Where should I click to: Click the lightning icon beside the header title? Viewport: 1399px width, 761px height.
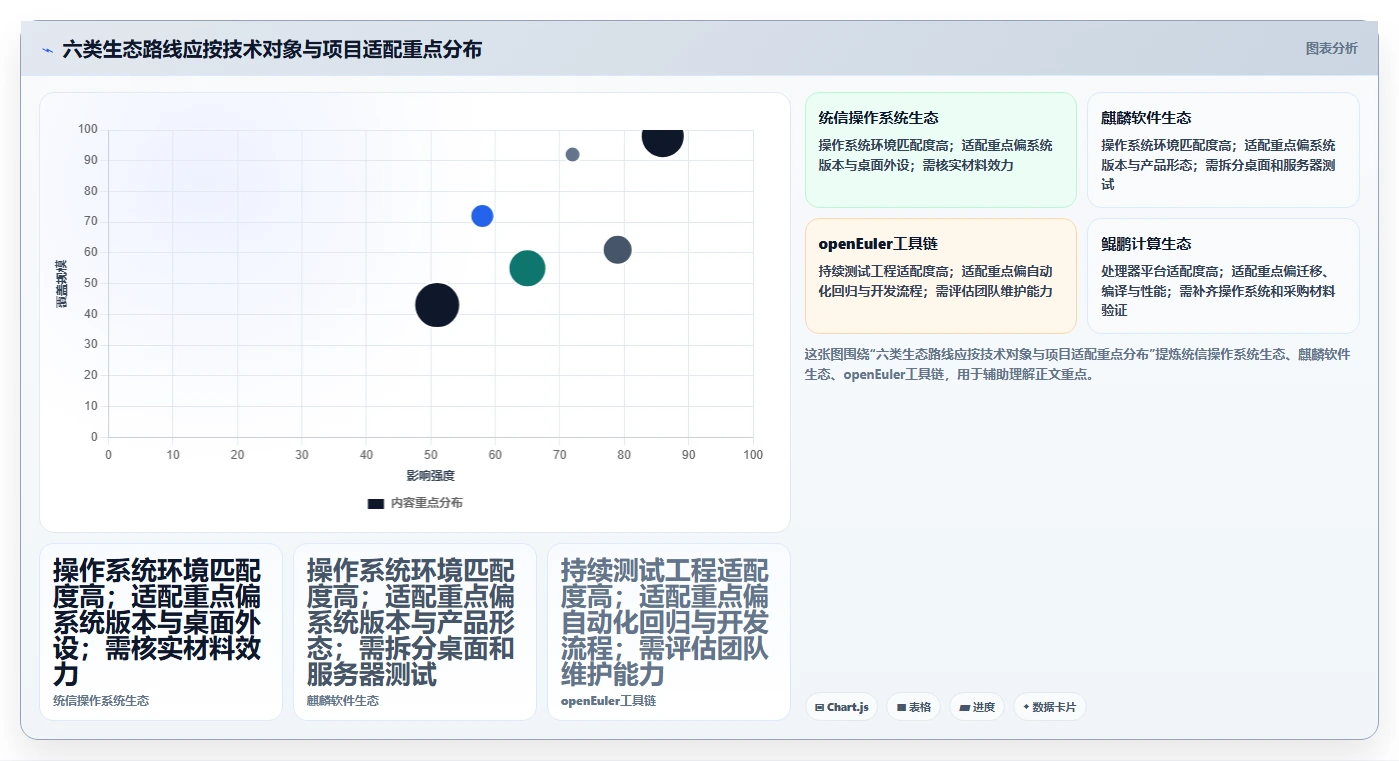[x=48, y=50]
